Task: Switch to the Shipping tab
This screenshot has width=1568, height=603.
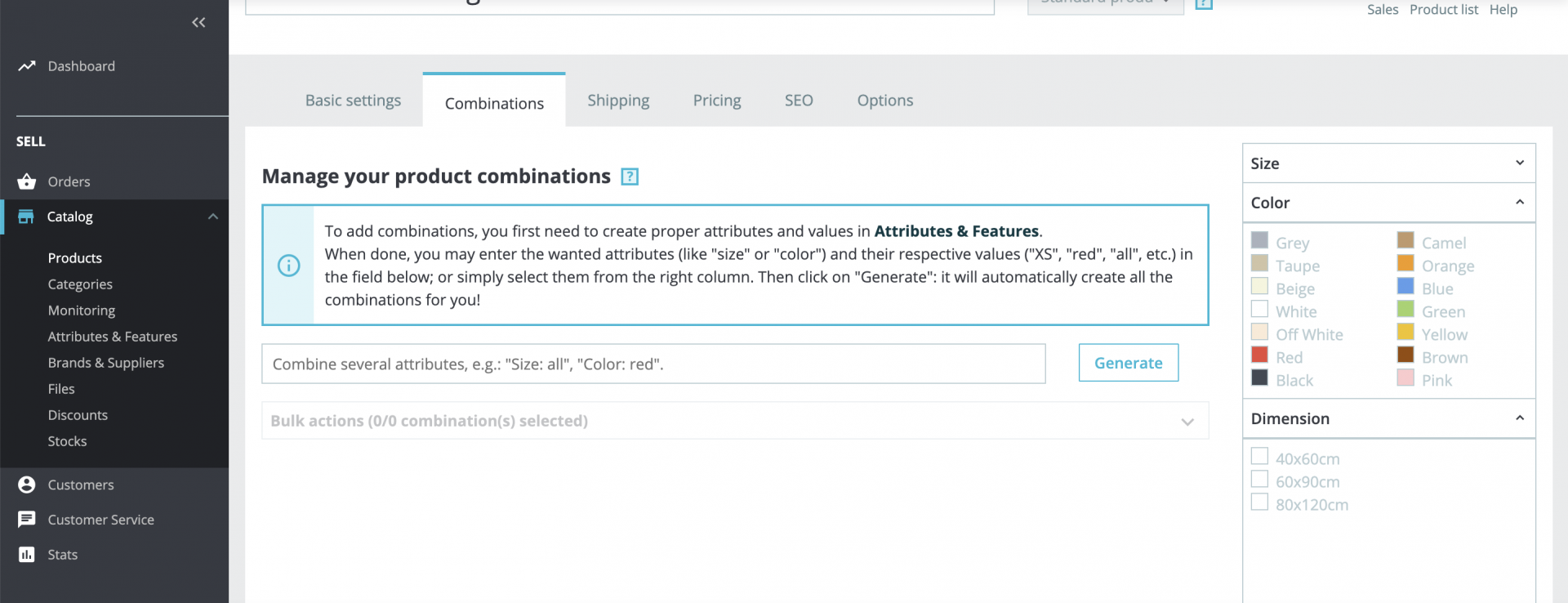Action: pyautogui.click(x=618, y=100)
